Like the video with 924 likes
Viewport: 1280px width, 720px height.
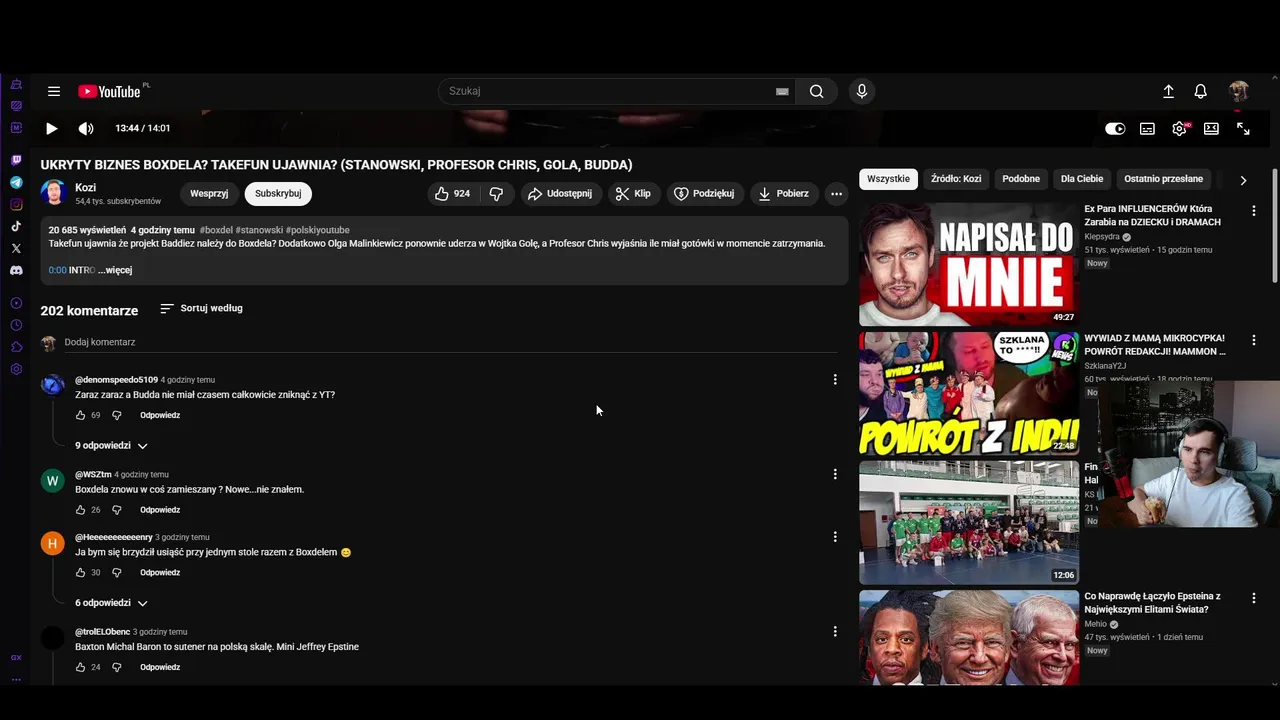click(x=453, y=194)
